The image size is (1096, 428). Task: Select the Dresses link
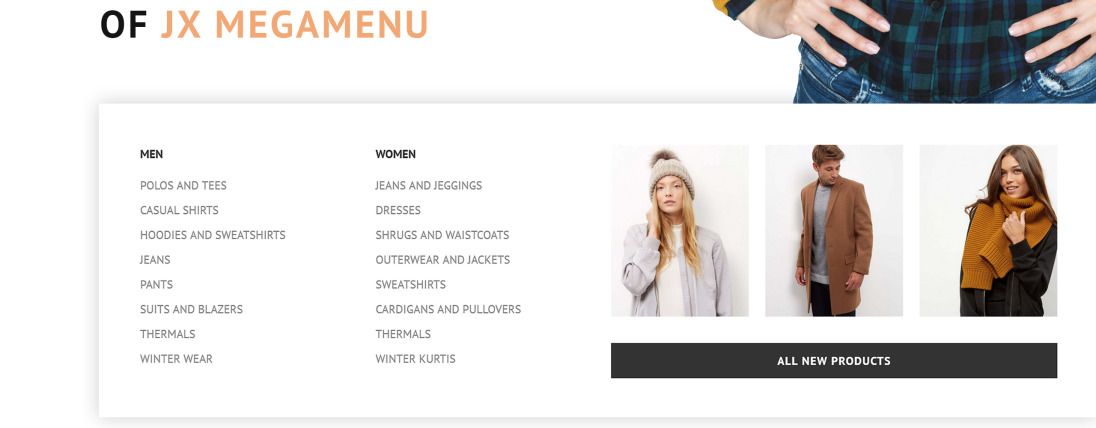(398, 210)
